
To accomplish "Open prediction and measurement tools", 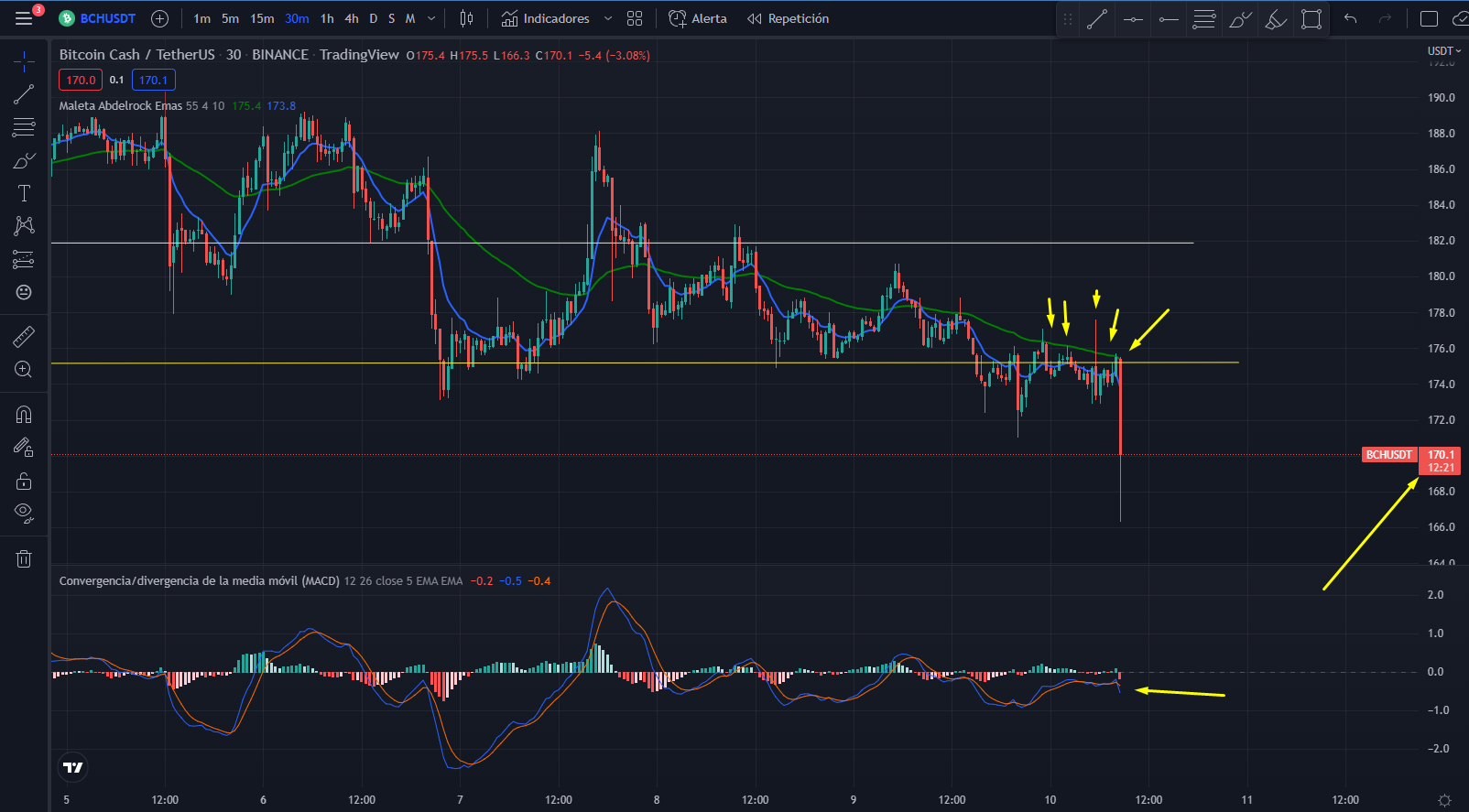I will click(x=24, y=259).
